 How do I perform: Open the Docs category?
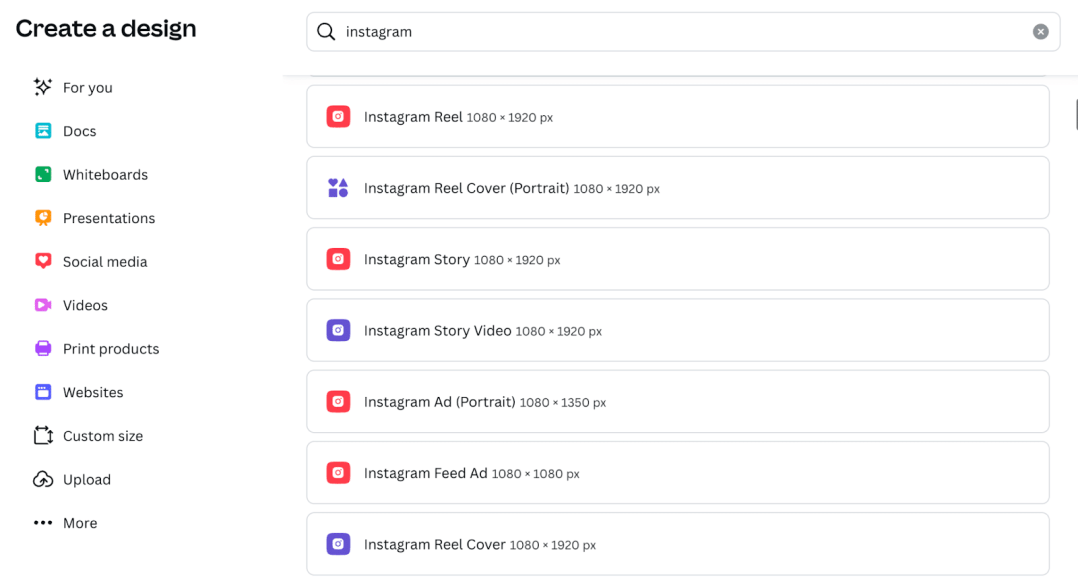pyautogui.click(x=80, y=131)
